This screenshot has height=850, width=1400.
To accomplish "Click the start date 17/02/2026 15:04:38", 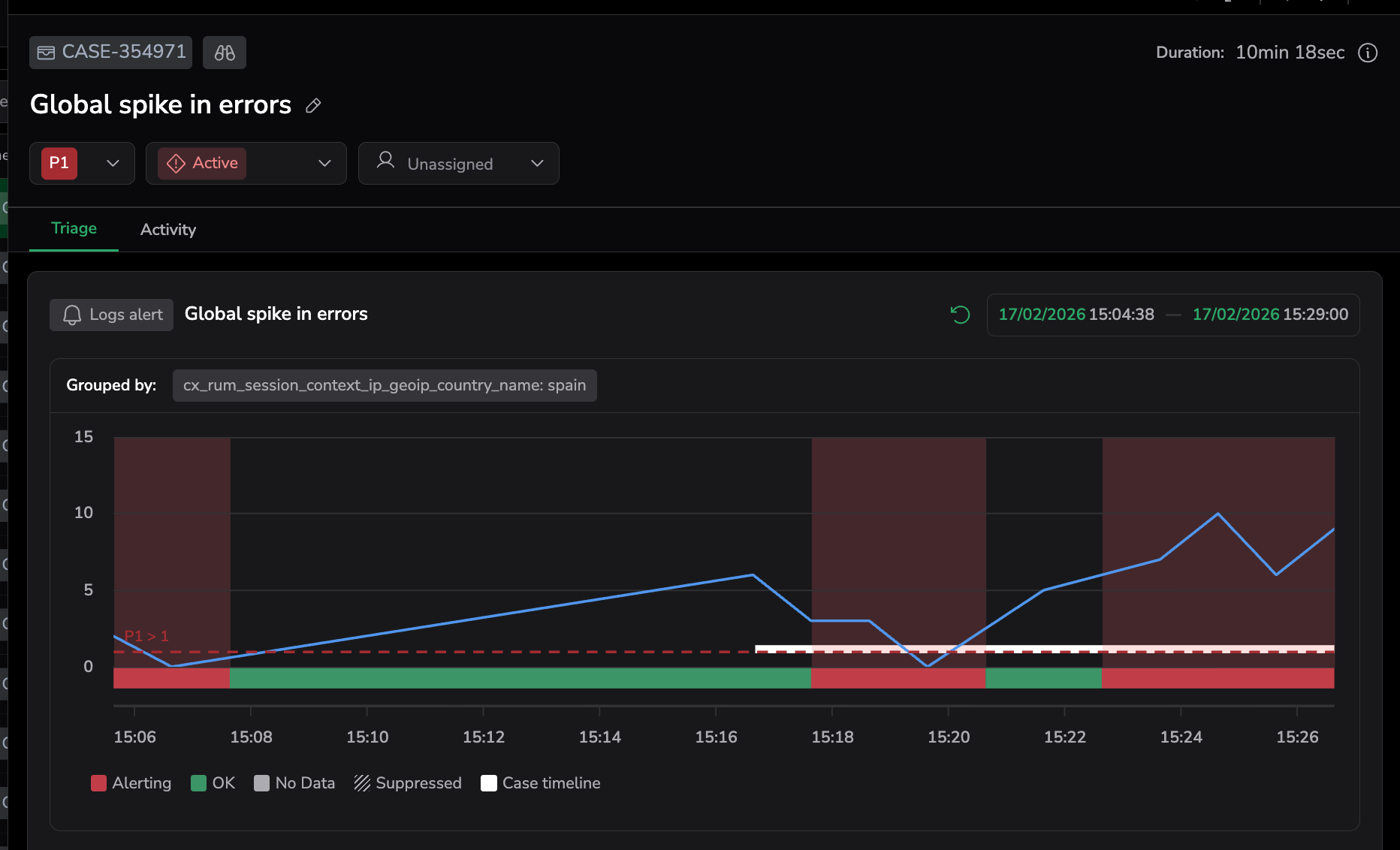I will [x=1076, y=315].
